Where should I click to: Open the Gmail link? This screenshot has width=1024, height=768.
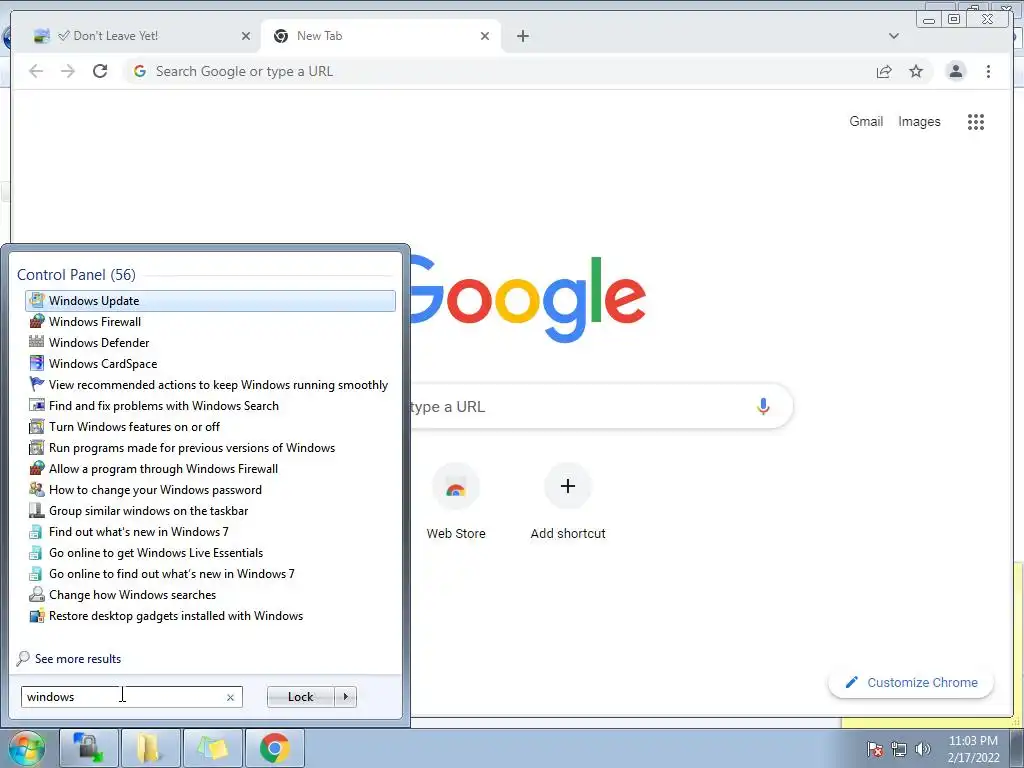coord(866,121)
